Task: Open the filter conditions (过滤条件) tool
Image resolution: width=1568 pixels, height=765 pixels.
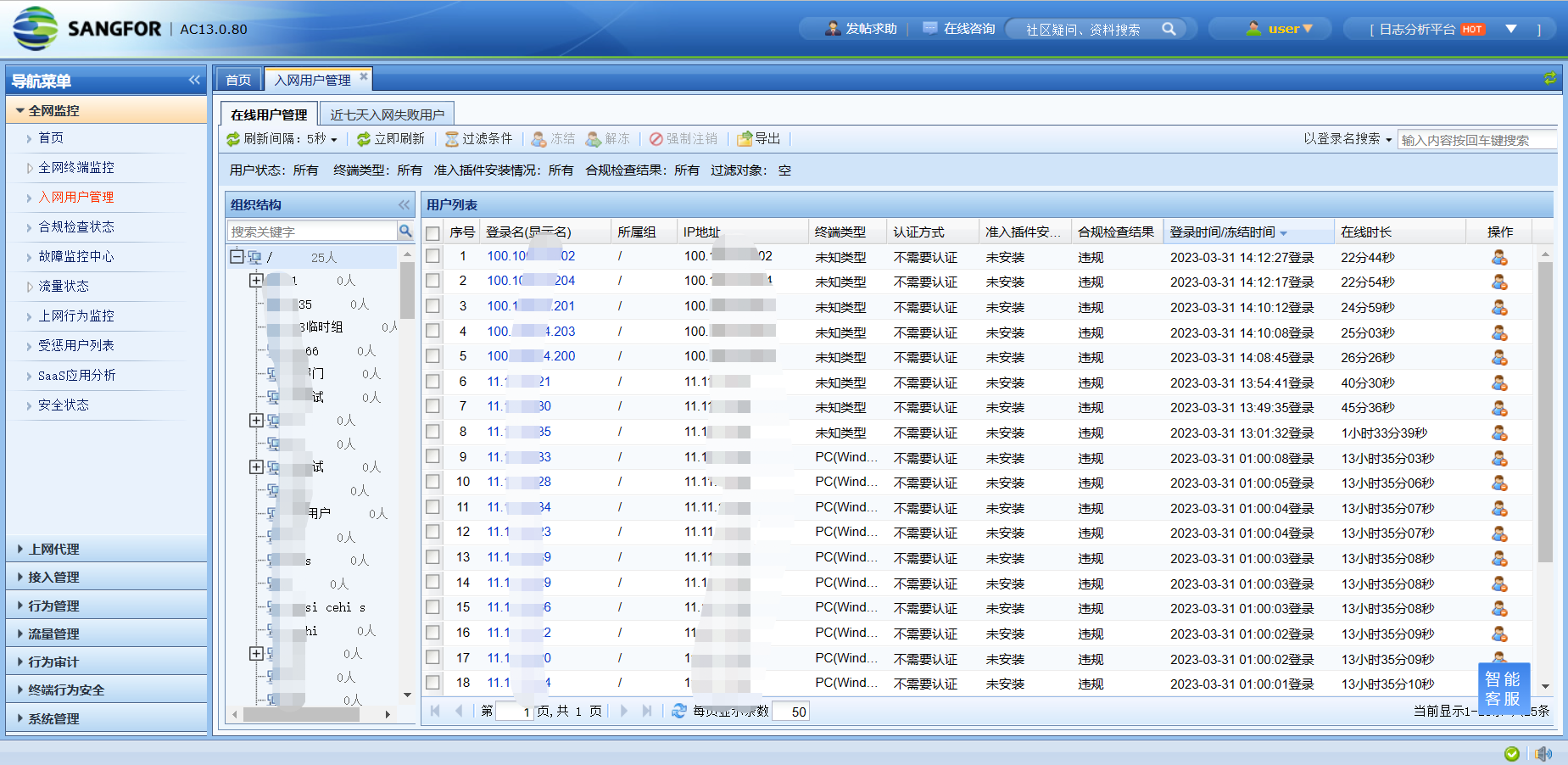Action: [452, 139]
